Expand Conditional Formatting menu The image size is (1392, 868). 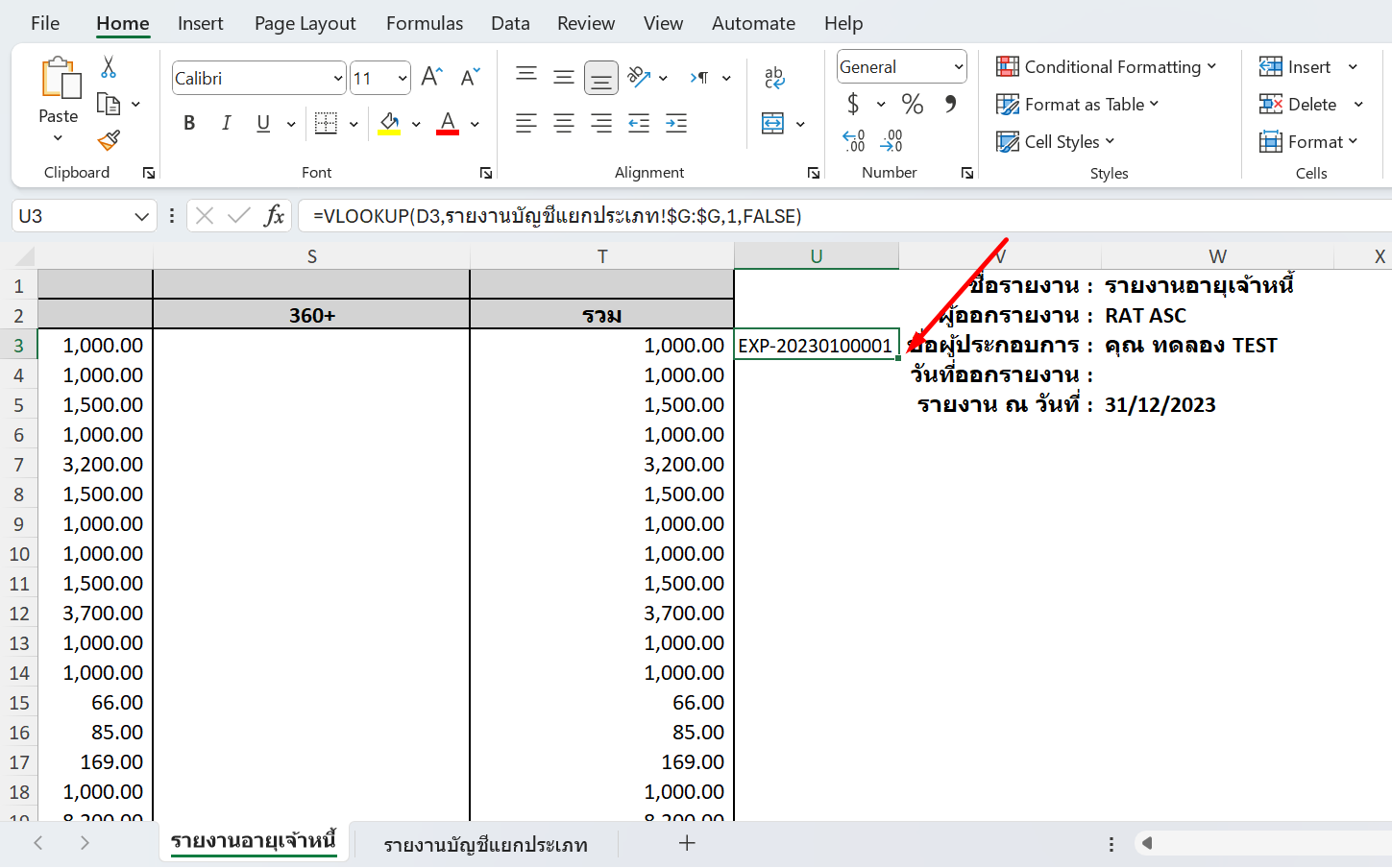[x=1211, y=66]
